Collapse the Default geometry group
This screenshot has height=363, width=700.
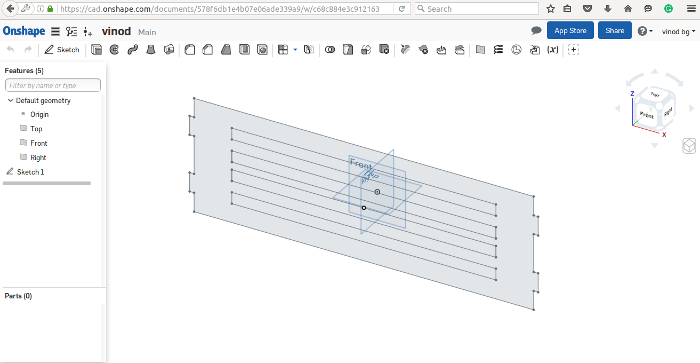tap(10, 100)
